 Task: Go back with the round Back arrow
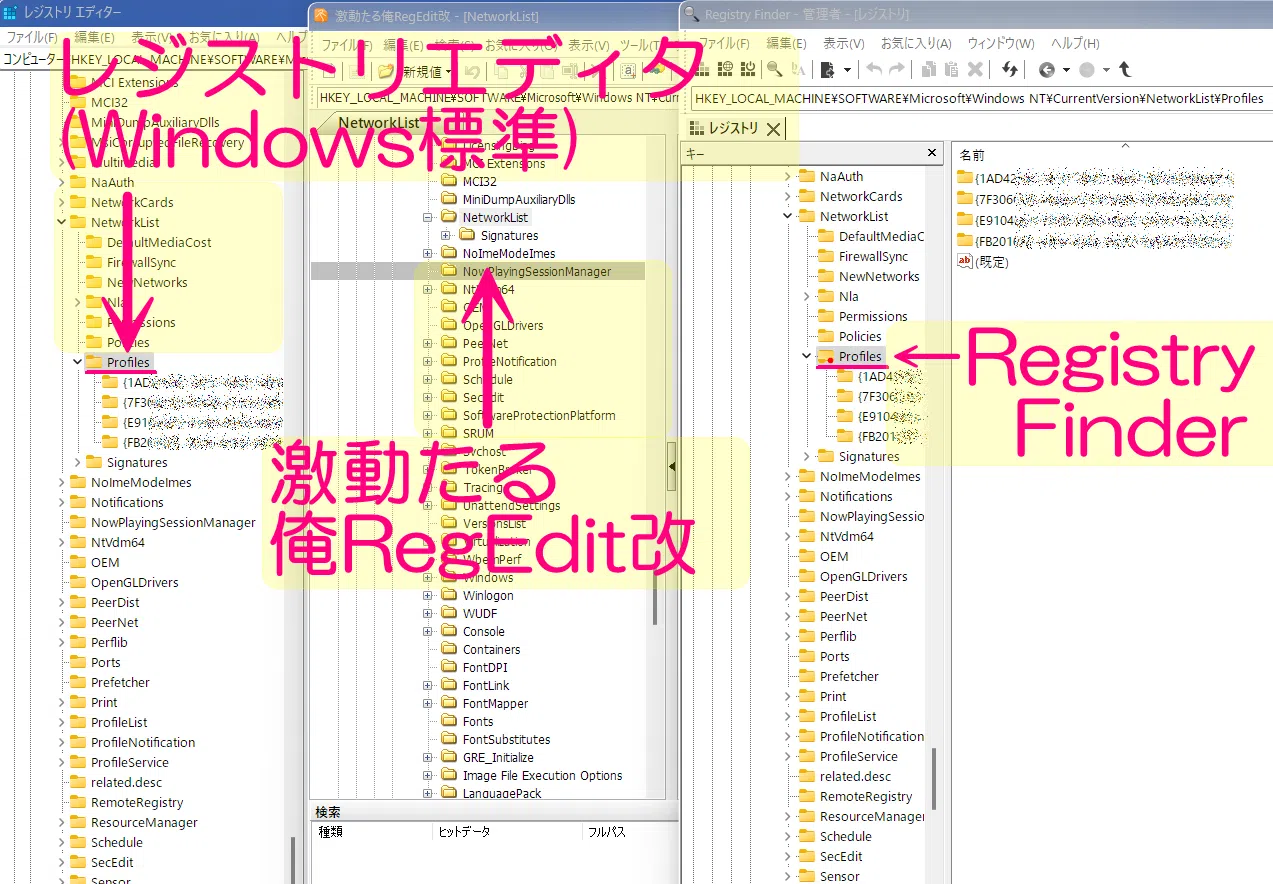click(x=1047, y=69)
